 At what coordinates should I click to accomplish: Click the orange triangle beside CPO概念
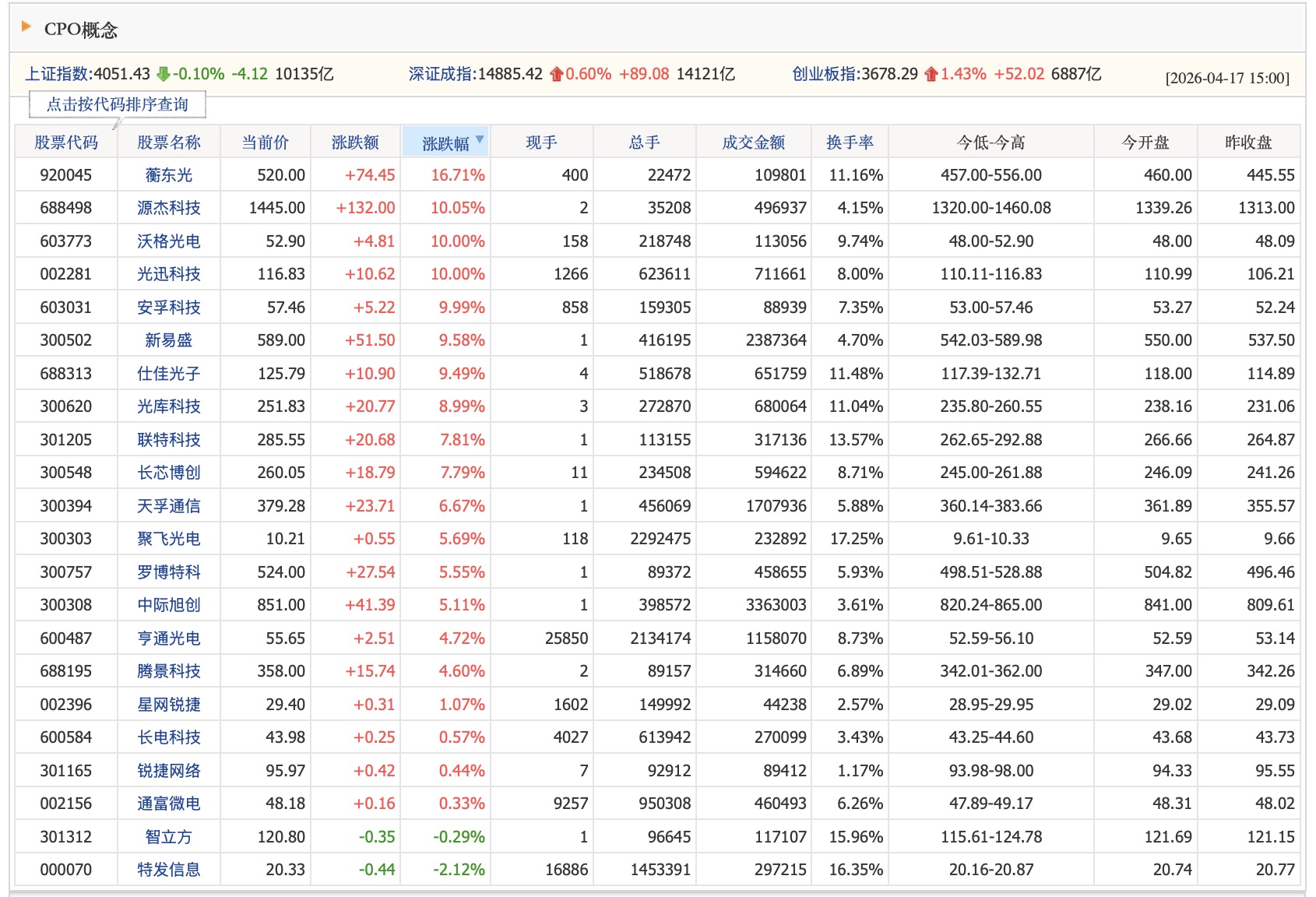(26, 27)
